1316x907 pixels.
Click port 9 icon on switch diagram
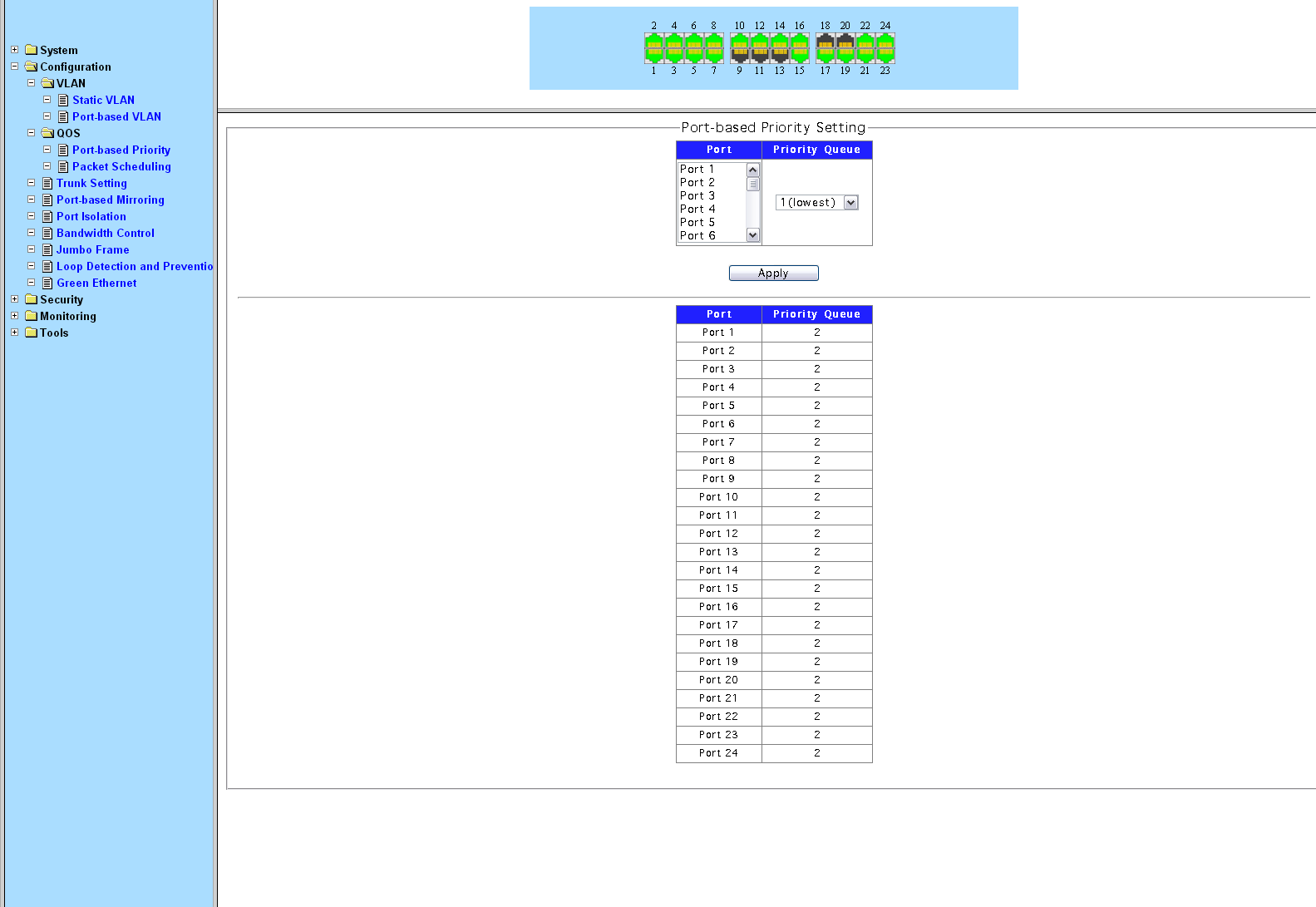[739, 55]
